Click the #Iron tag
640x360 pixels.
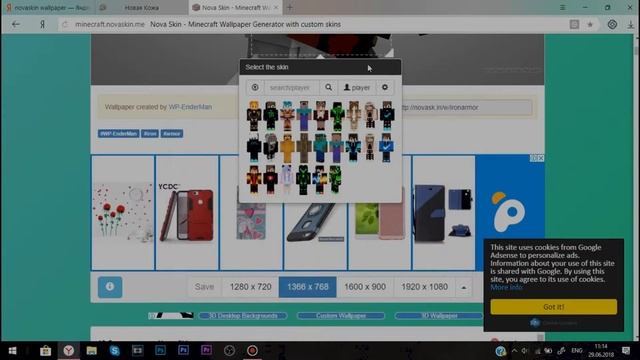tap(150, 134)
